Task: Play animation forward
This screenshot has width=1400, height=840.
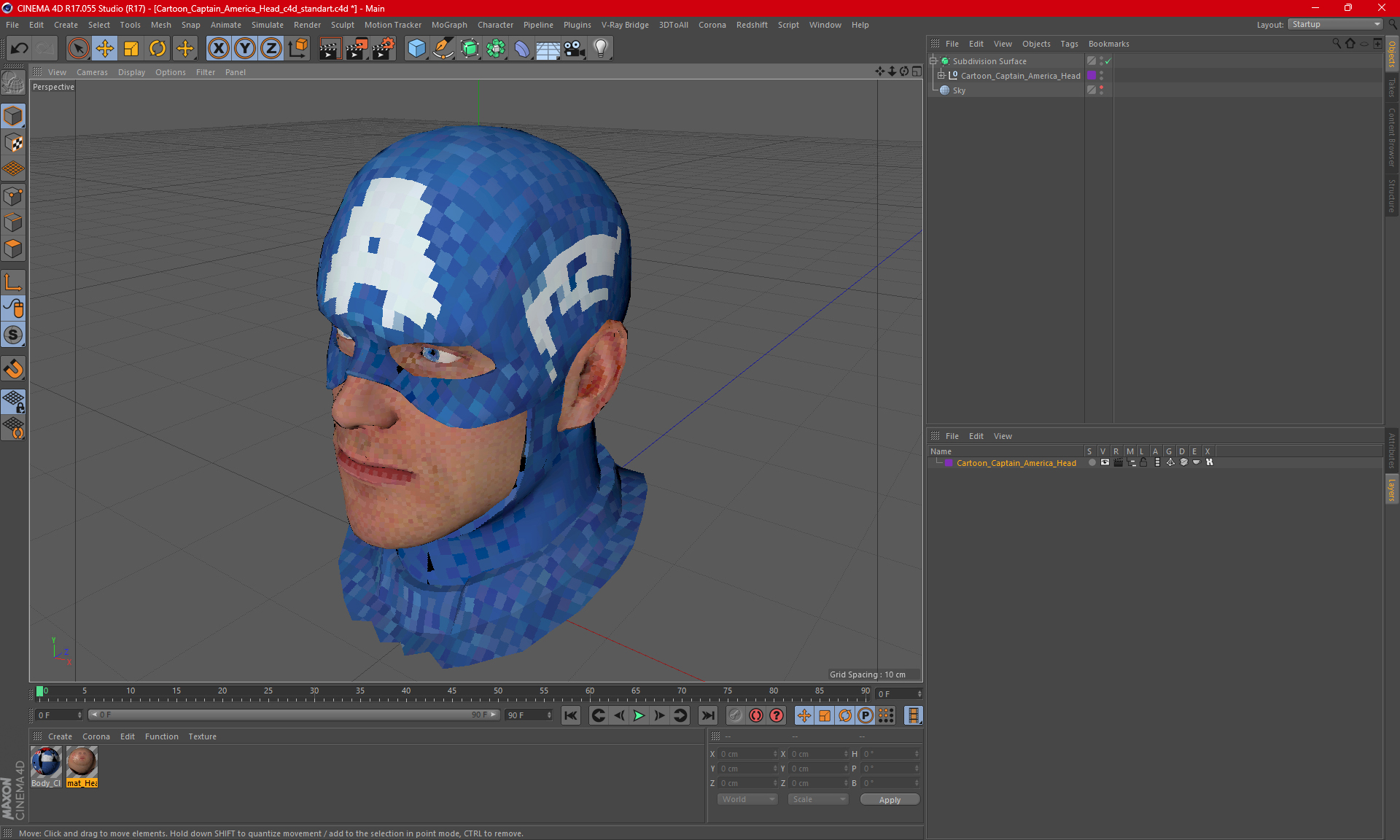Action: [639, 715]
